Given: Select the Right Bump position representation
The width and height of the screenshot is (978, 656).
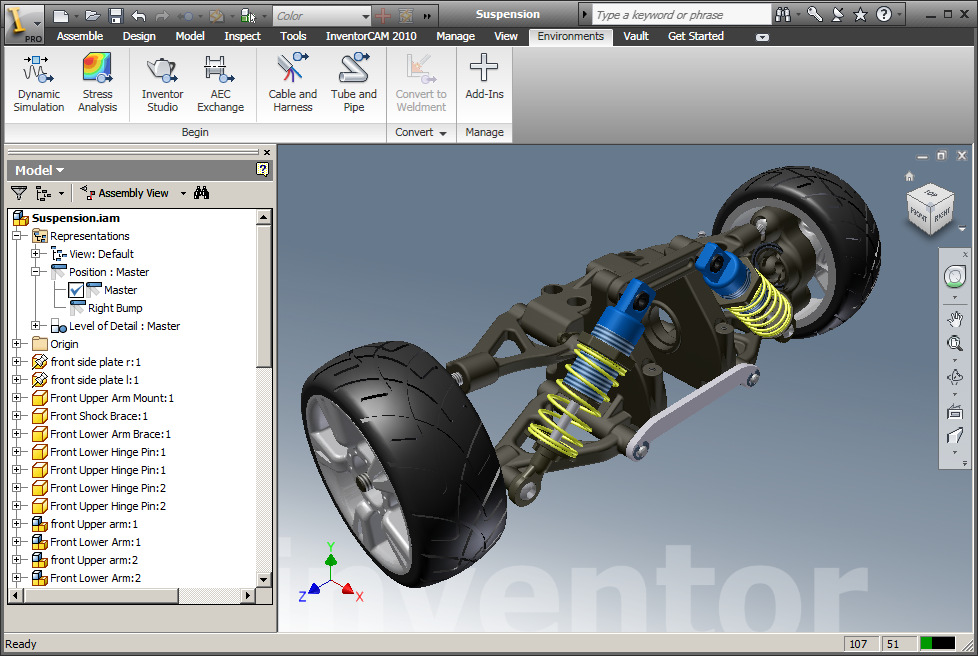Looking at the screenshot, I should pos(114,307).
